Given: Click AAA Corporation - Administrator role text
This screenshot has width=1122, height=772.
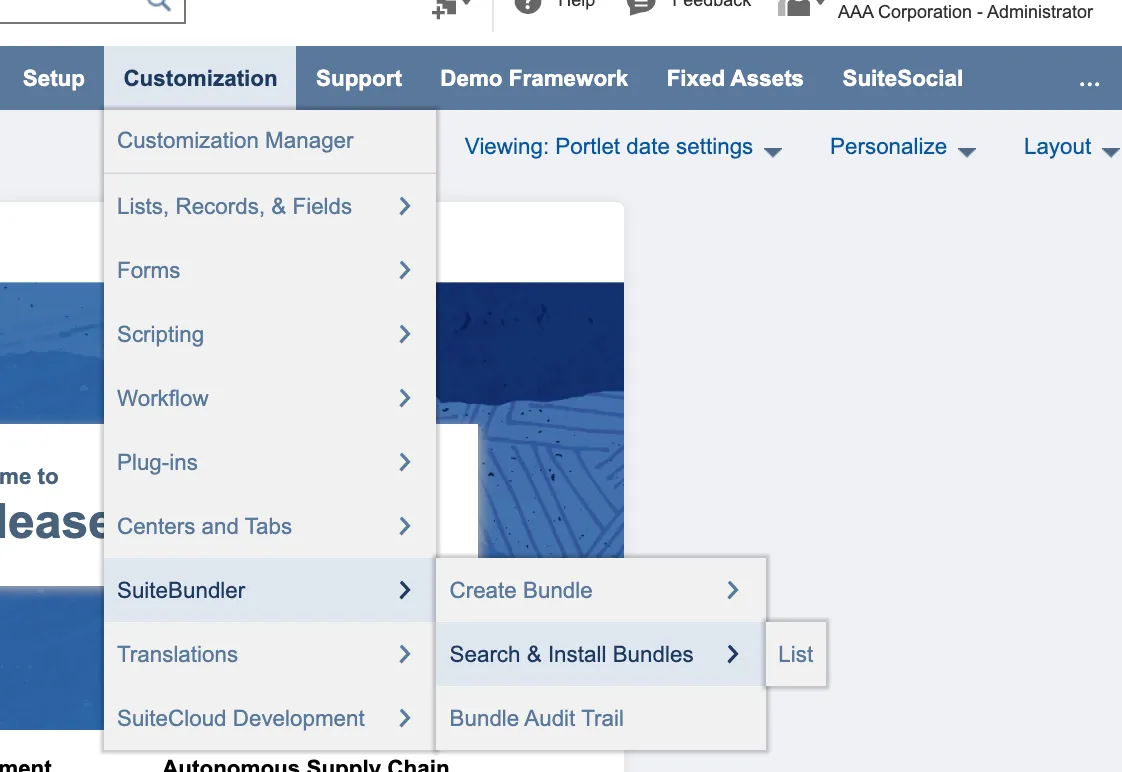Looking at the screenshot, I should coord(965,13).
